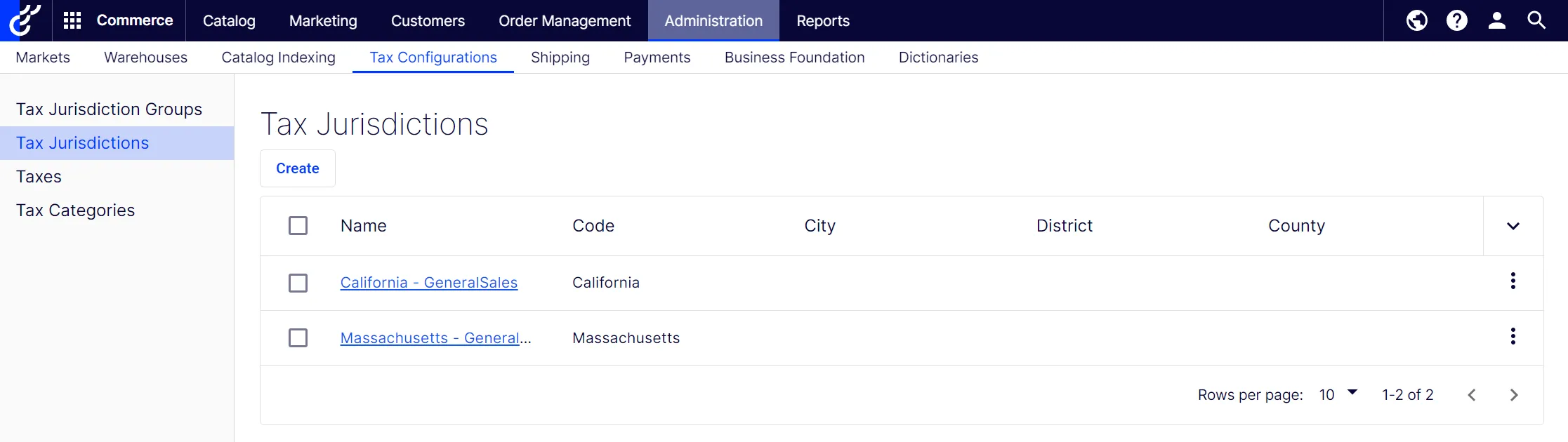Click the Code column header
Viewport: 1568px width, 442px height.
593,226
